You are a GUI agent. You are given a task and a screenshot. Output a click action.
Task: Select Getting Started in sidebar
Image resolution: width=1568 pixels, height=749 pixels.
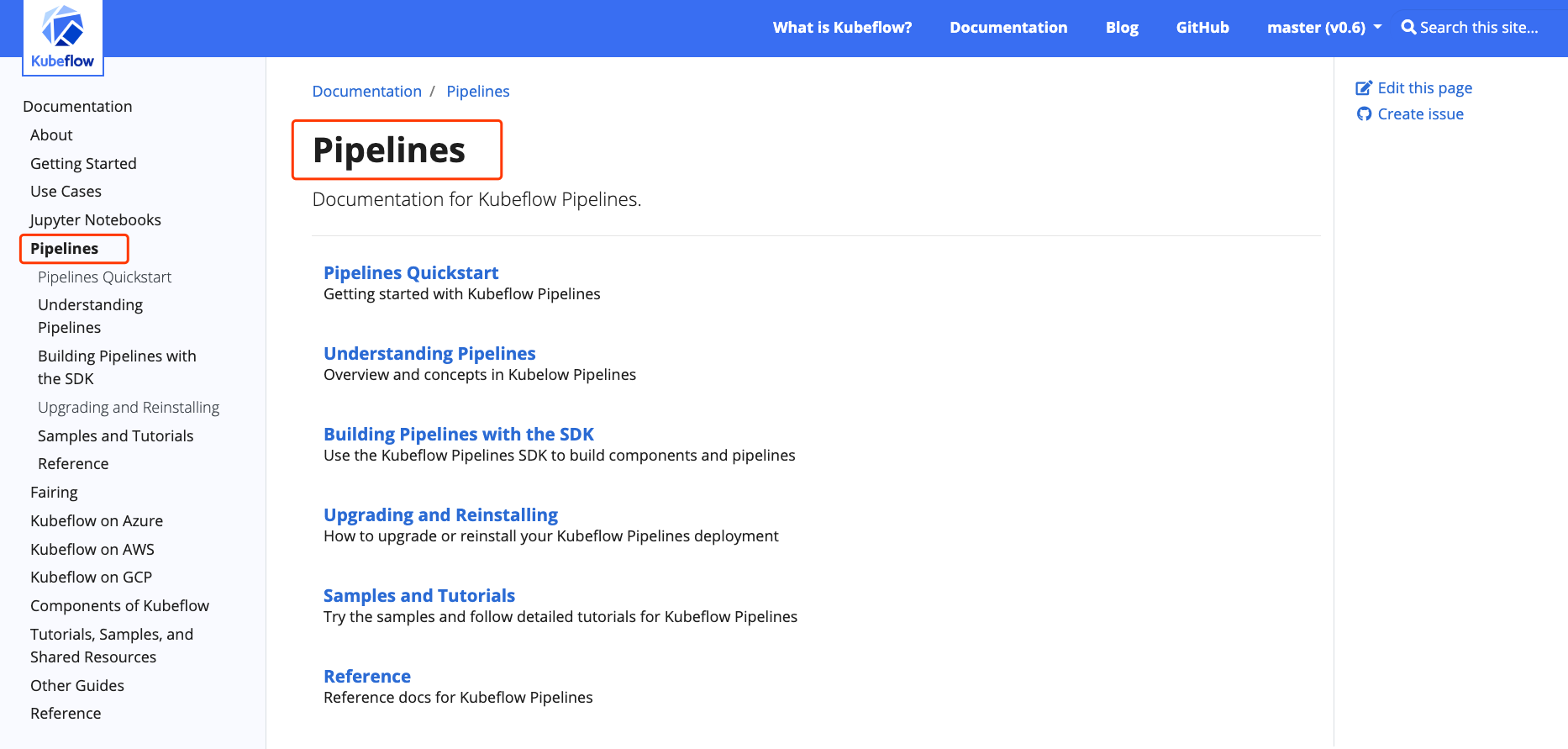[x=83, y=163]
